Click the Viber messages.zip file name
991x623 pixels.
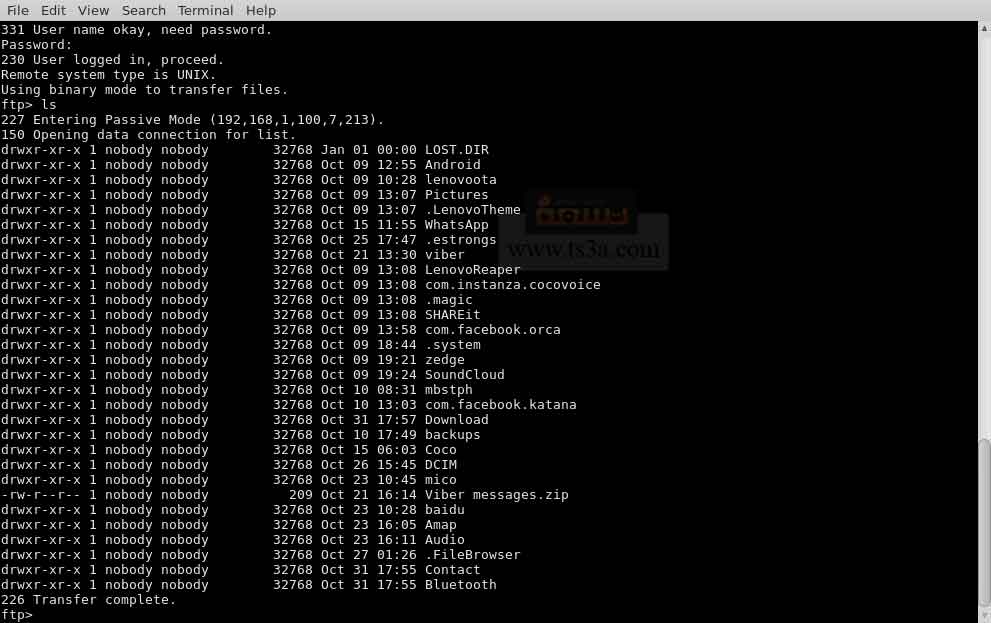(497, 495)
